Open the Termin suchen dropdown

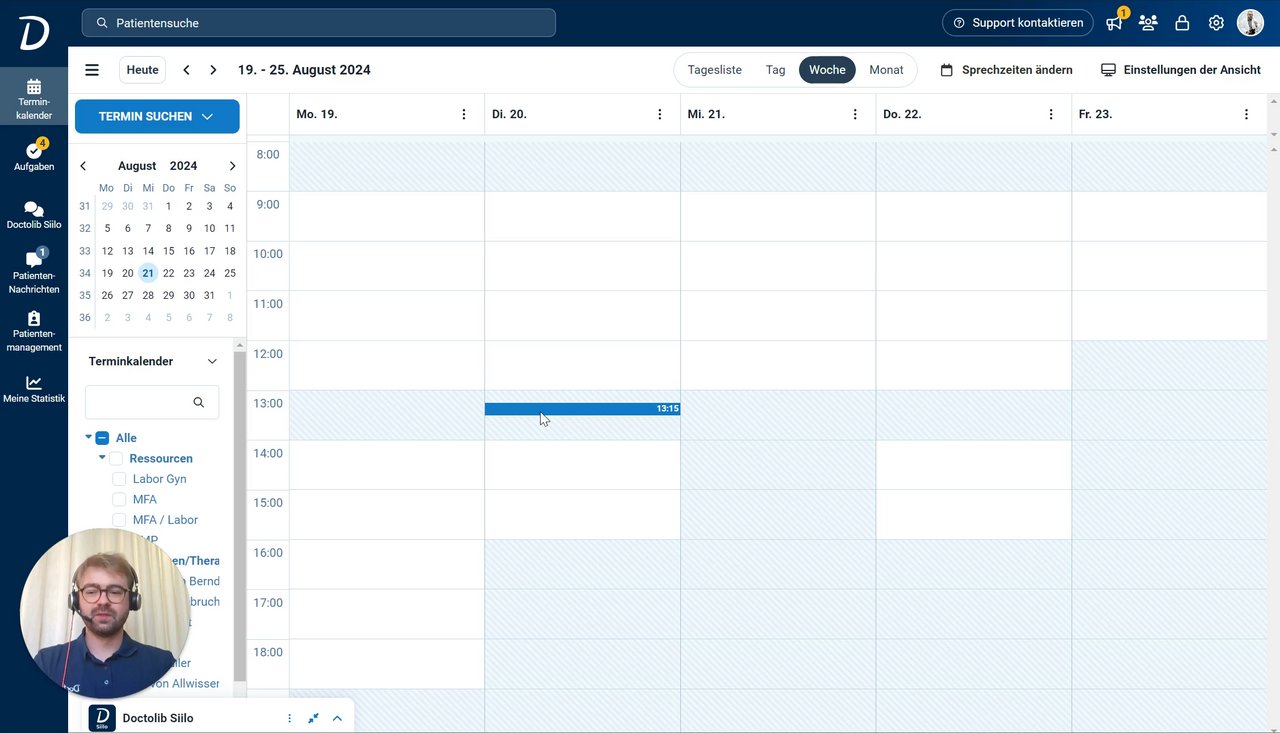pos(157,116)
